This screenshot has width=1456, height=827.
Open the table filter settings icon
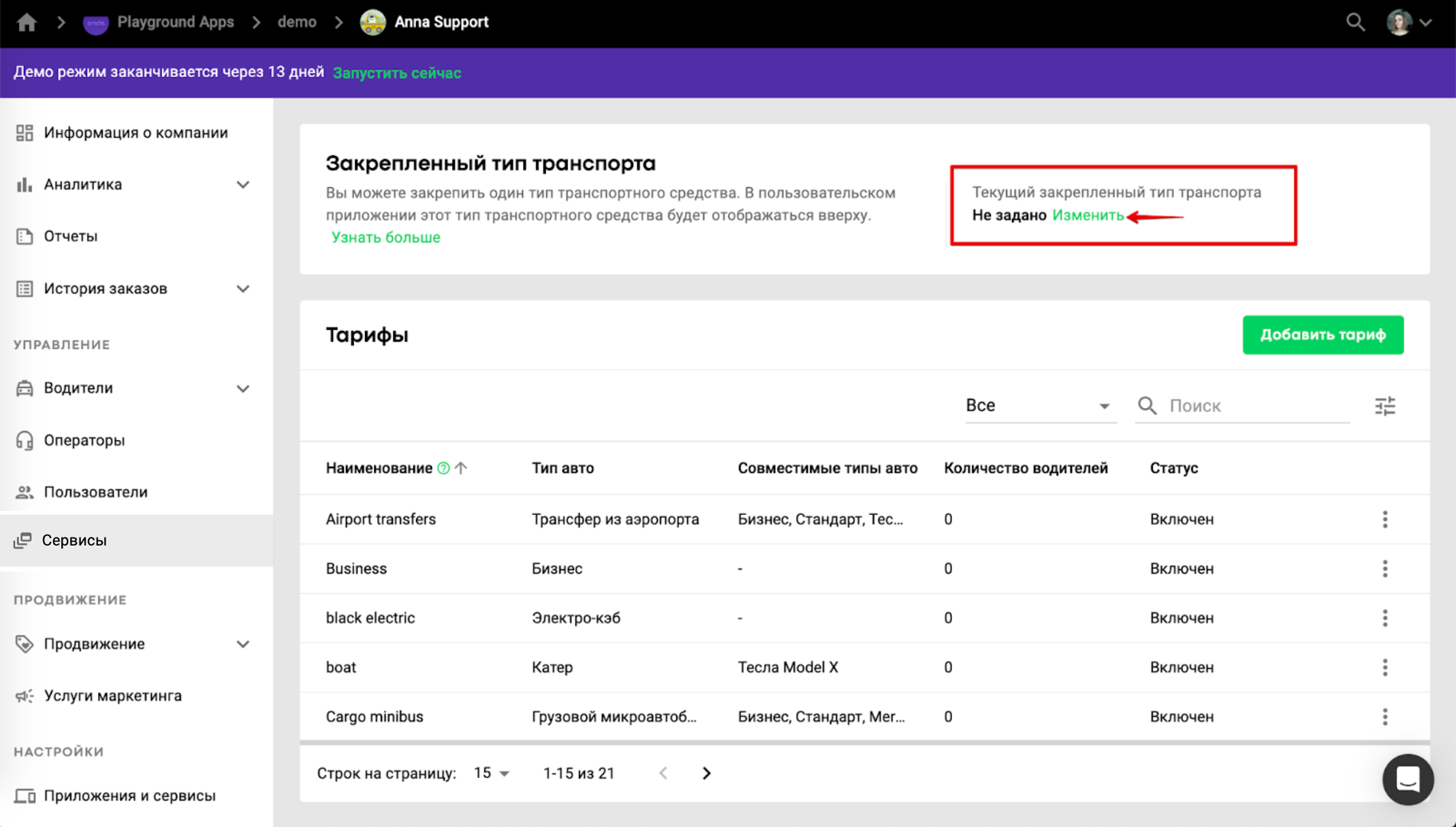[x=1384, y=406]
